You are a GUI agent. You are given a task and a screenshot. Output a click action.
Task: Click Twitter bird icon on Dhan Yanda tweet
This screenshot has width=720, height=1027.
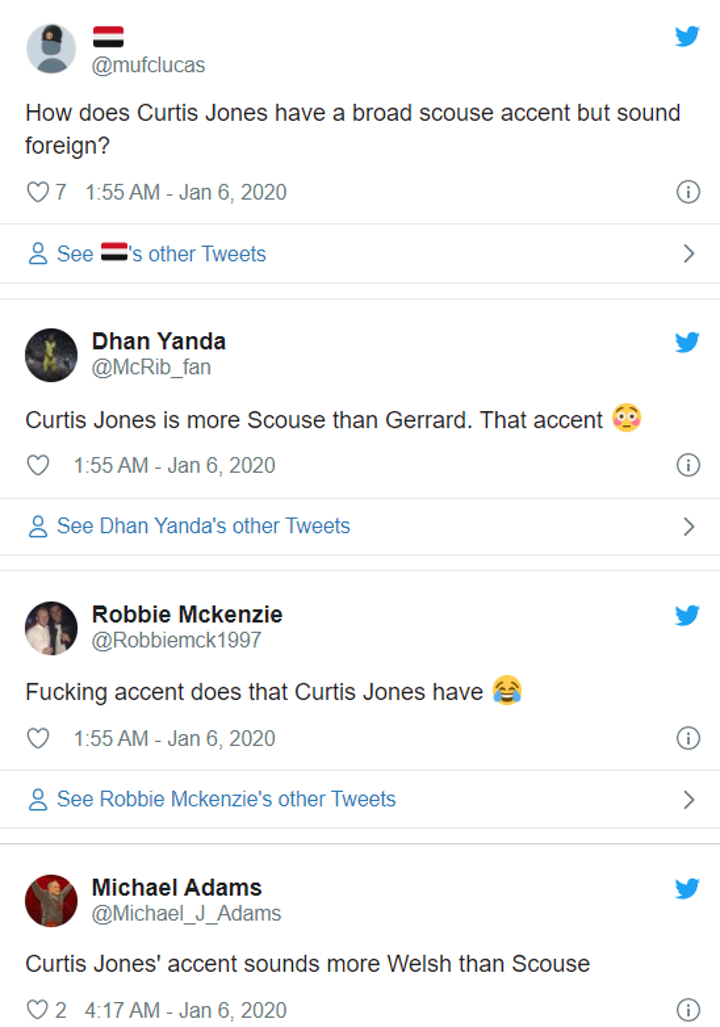pyautogui.click(x=687, y=342)
